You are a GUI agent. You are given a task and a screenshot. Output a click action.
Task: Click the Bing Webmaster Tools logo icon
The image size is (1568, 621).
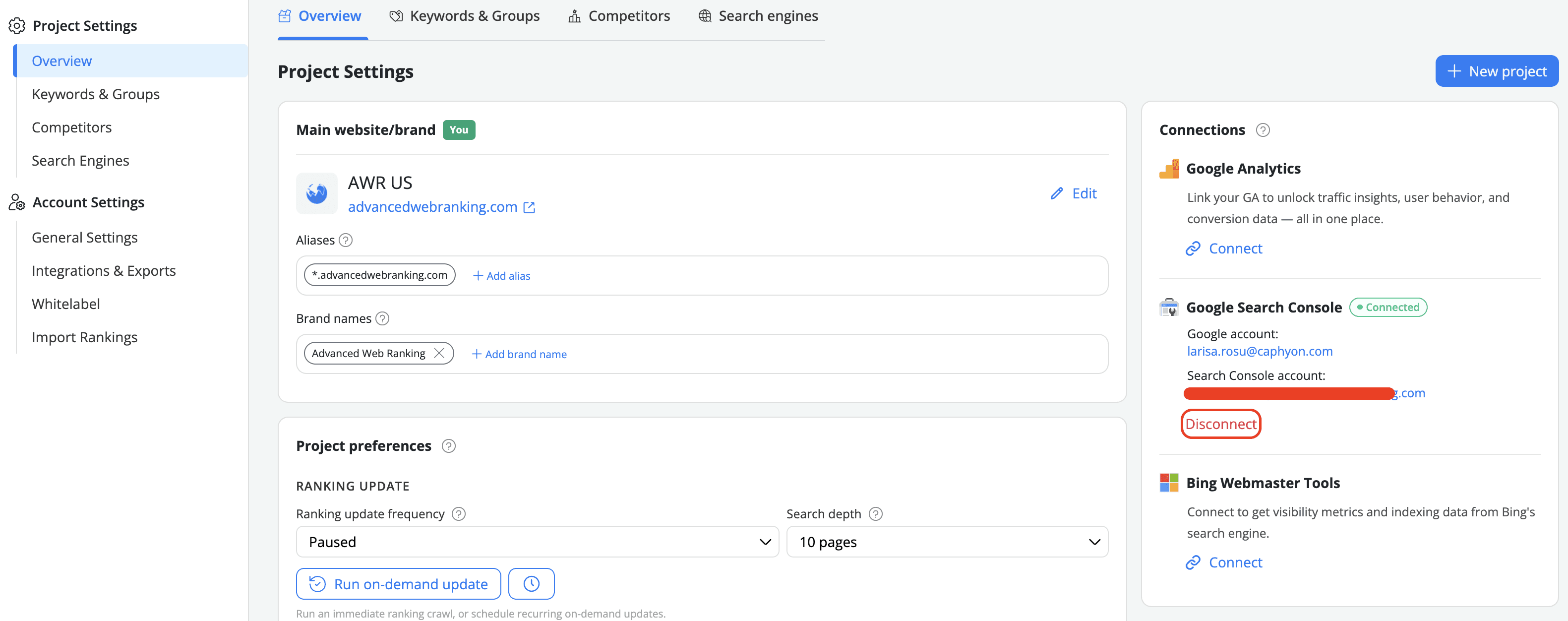pos(1169,483)
